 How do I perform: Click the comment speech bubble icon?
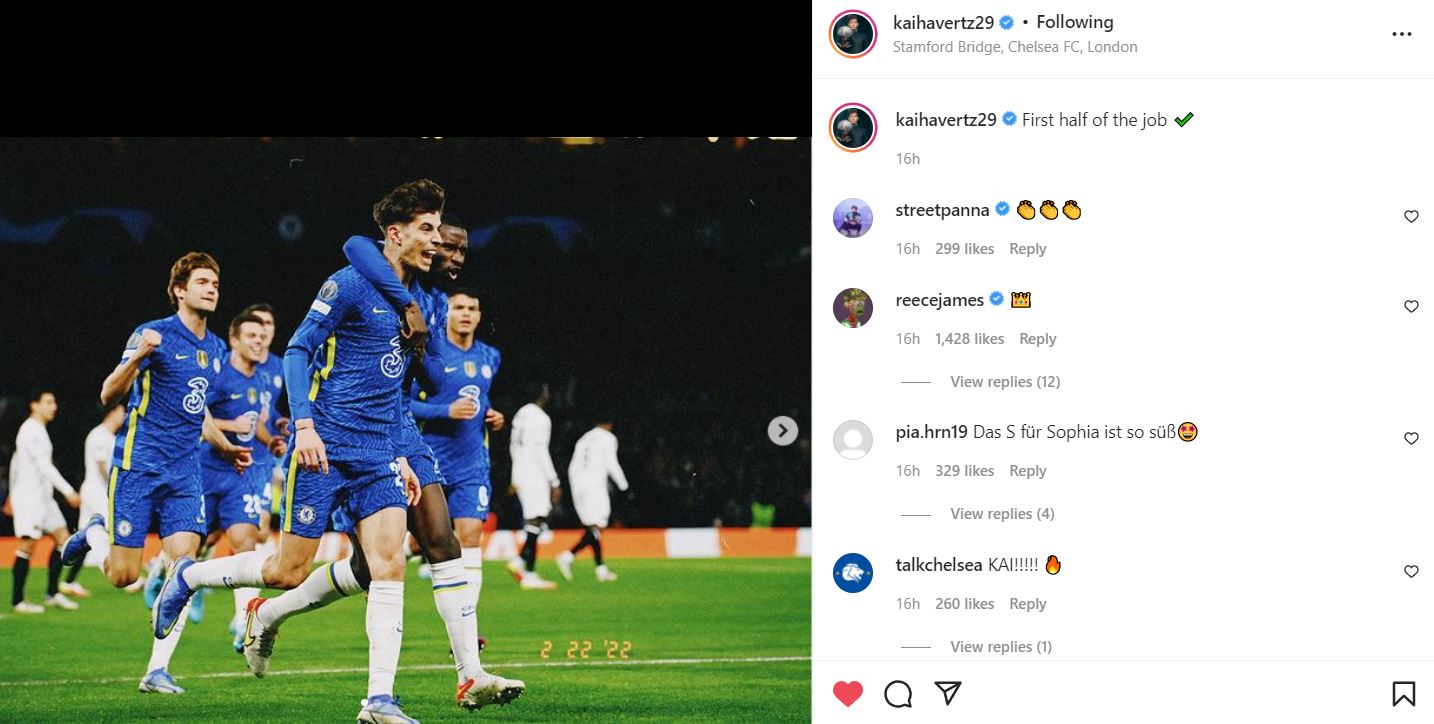tap(898, 694)
